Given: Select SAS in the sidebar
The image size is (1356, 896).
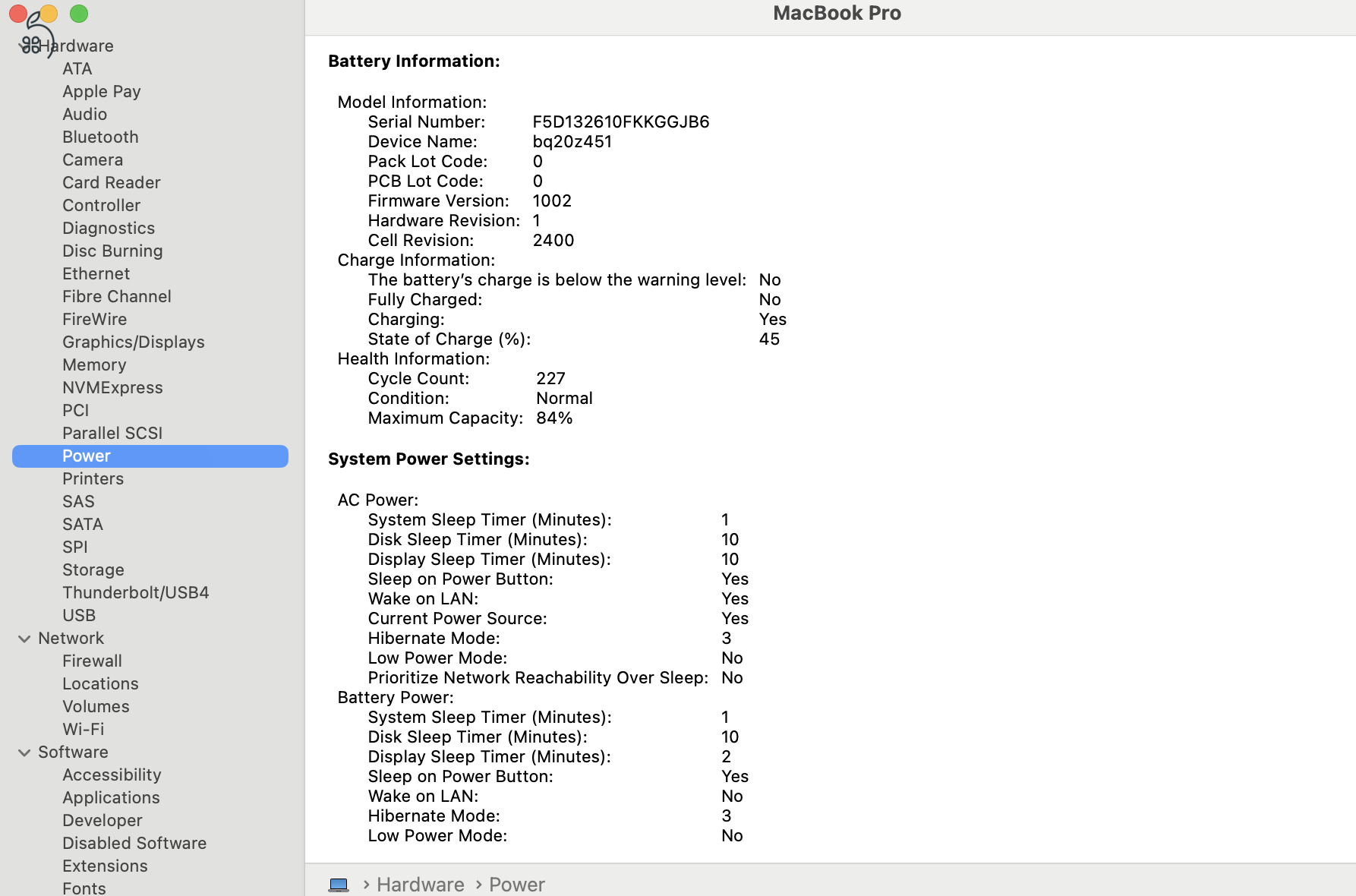Looking at the screenshot, I should pos(79,502).
